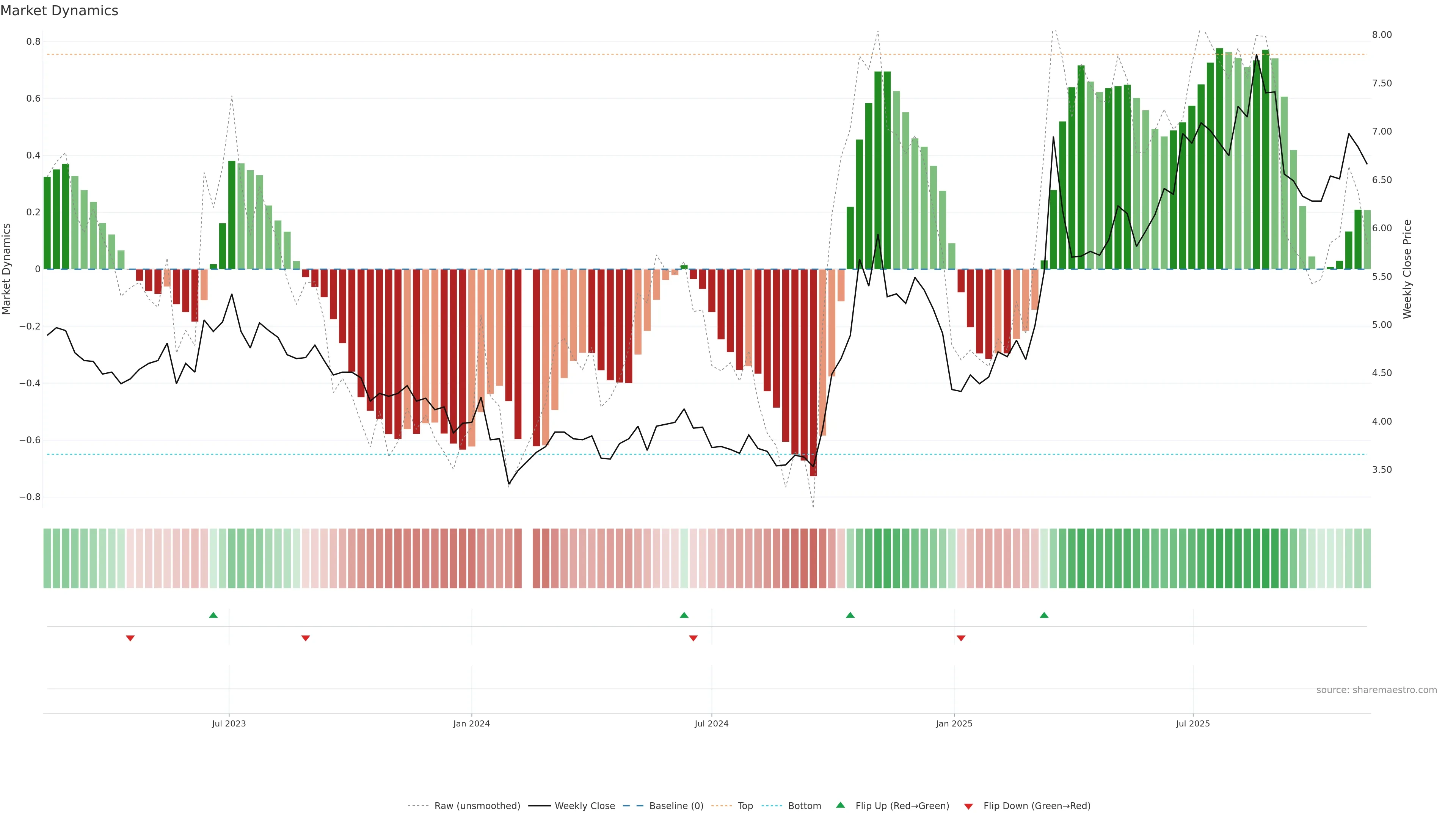This screenshot has width=1456, height=819.
Task: Toggle Weekly Close series in legend
Action: coord(584,806)
